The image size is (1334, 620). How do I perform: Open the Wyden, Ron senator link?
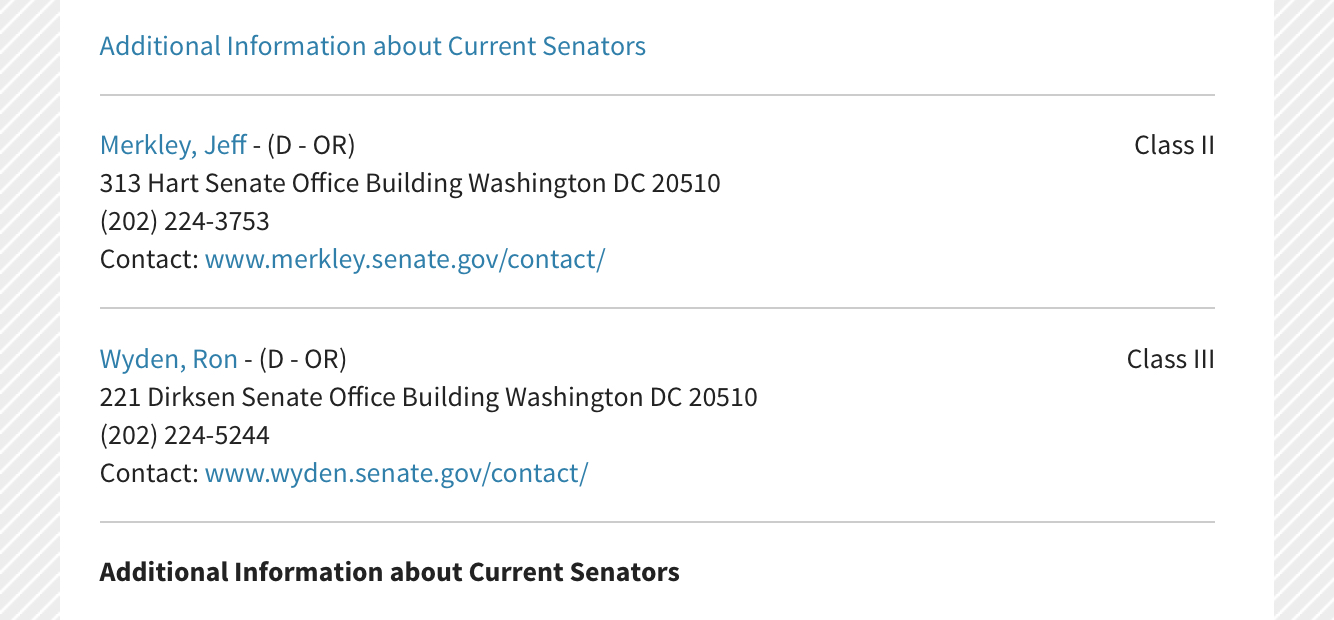tap(168, 359)
